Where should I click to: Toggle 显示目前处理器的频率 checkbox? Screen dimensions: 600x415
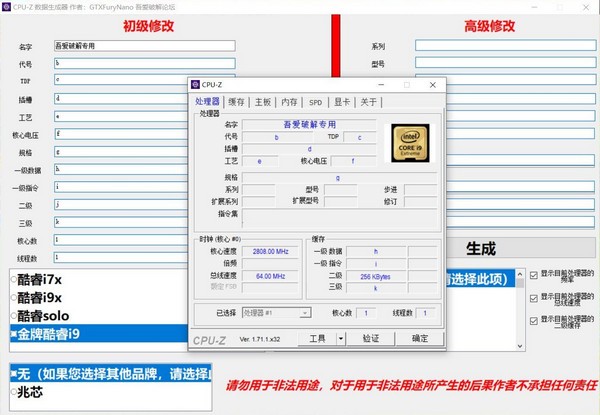point(534,275)
